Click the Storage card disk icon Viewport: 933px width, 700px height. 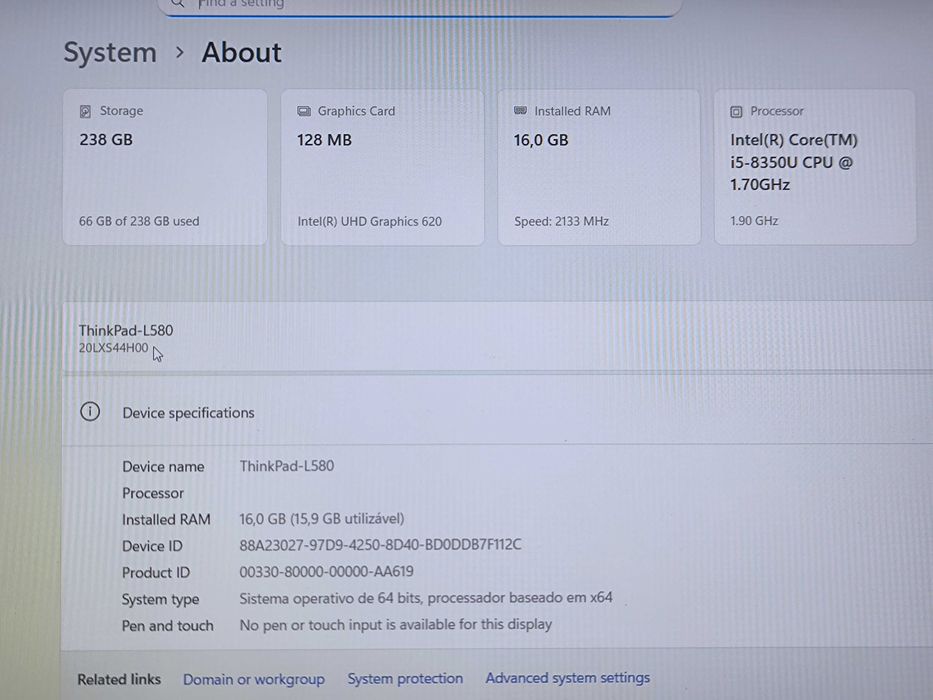pyautogui.click(x=86, y=111)
